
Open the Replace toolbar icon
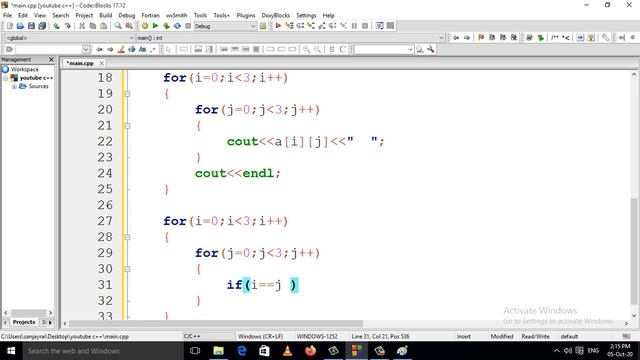pyautogui.click(x=129, y=26)
